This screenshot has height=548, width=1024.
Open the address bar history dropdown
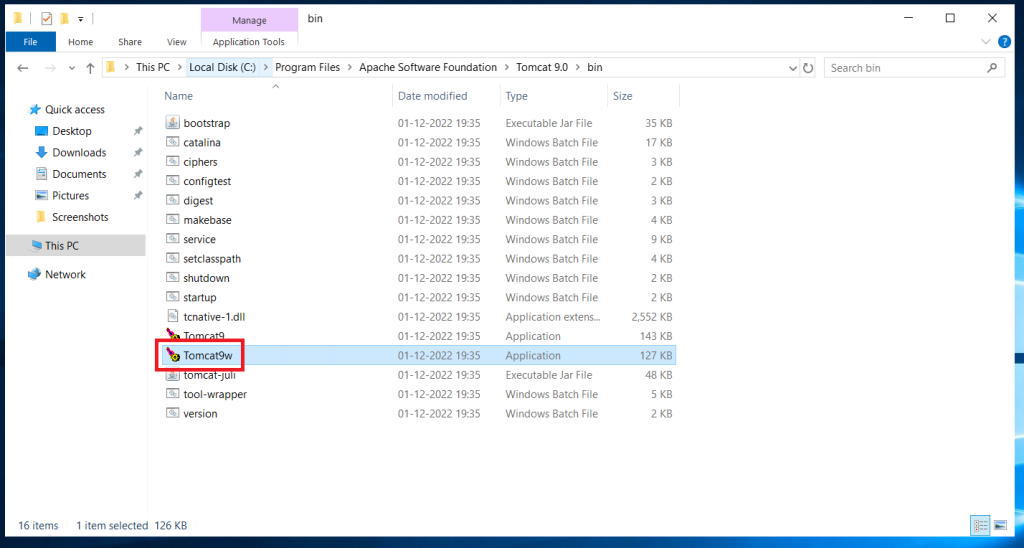[793, 68]
